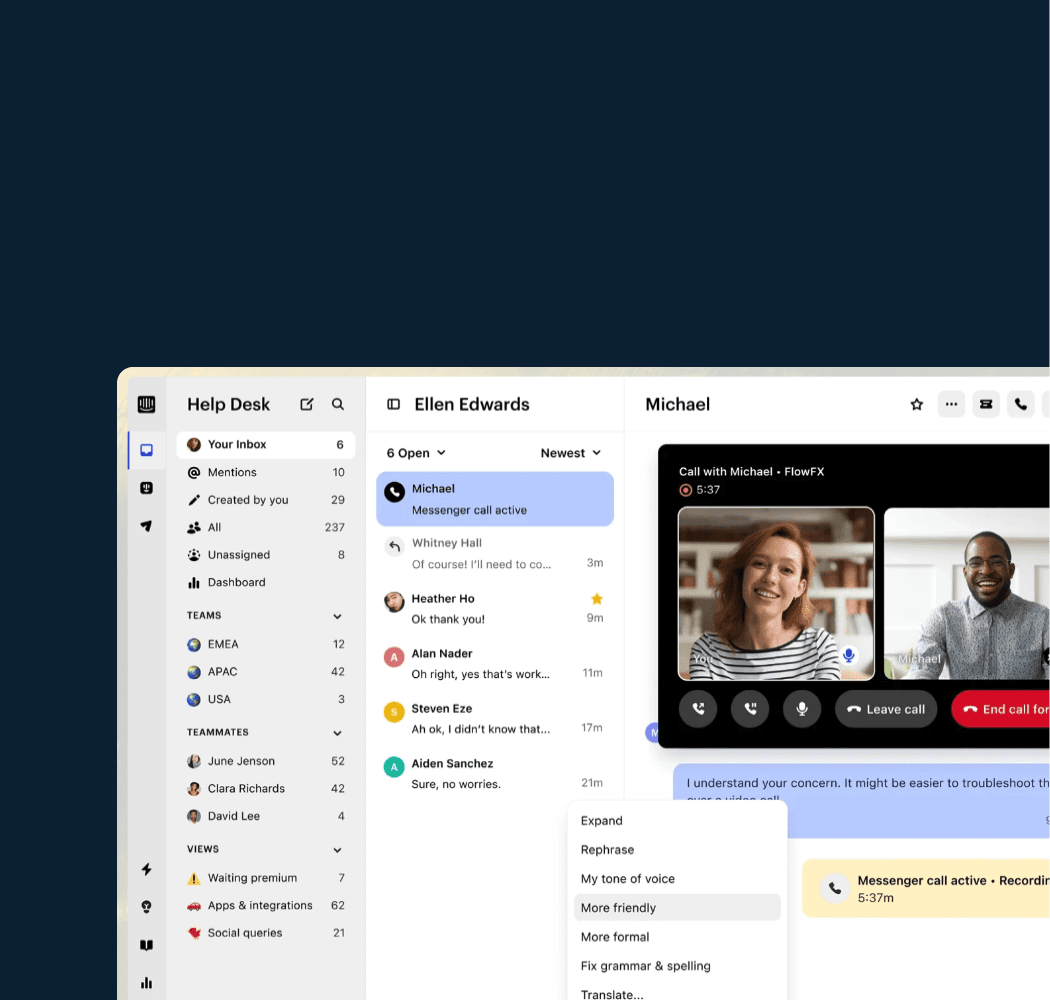Open Created by you inbox

tap(265, 500)
